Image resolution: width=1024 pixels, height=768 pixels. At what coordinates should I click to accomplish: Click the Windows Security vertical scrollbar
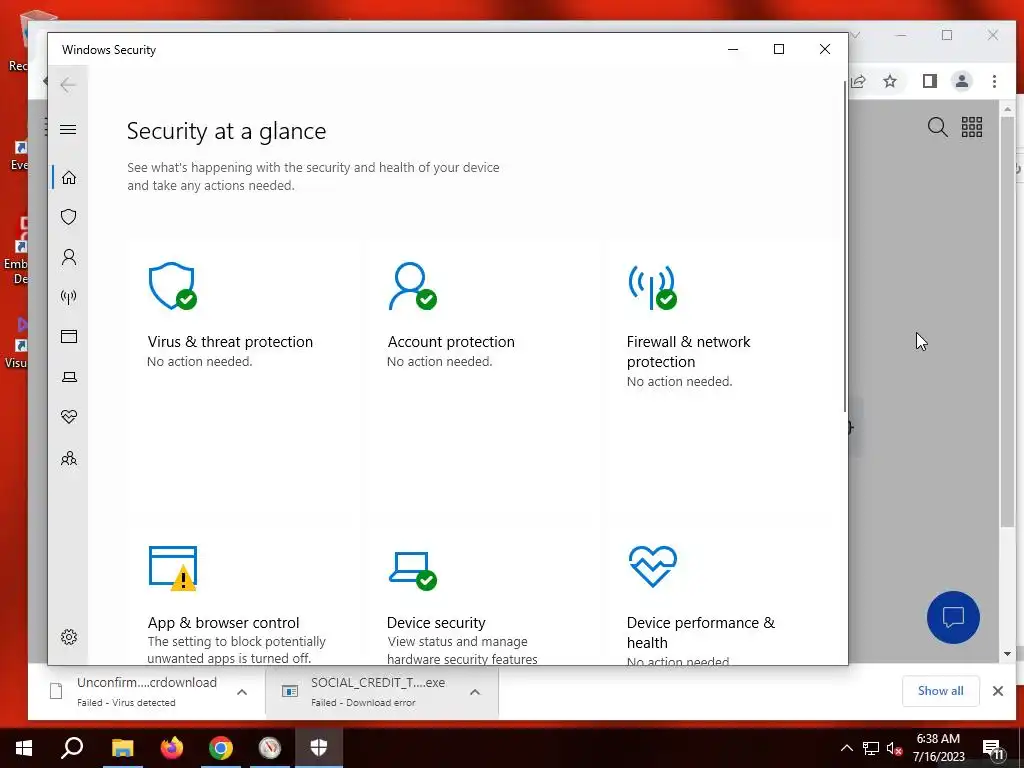[x=845, y=245]
